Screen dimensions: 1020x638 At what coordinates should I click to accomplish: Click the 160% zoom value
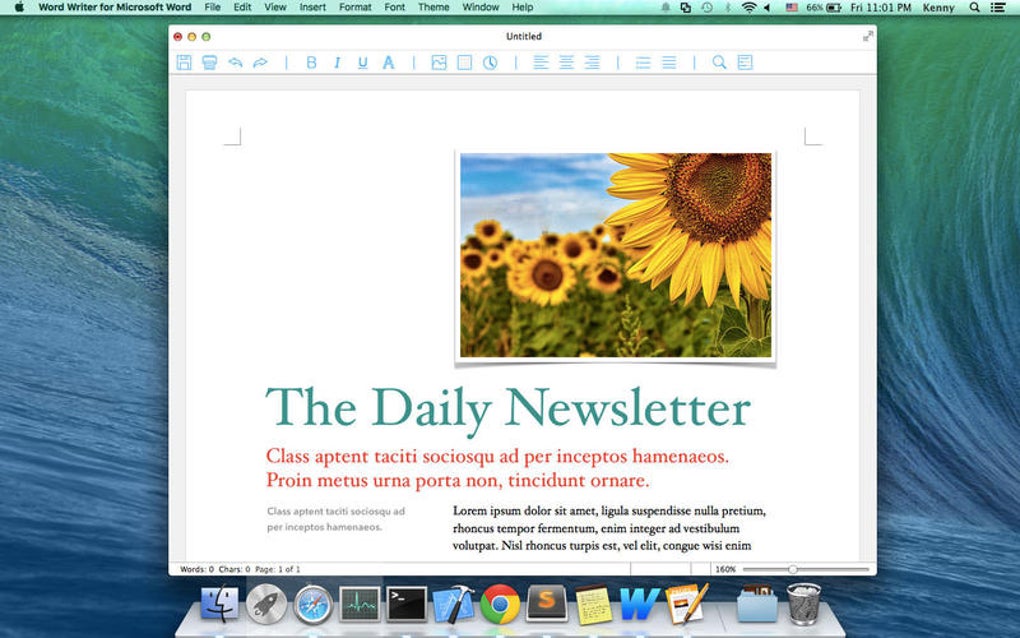click(x=725, y=569)
